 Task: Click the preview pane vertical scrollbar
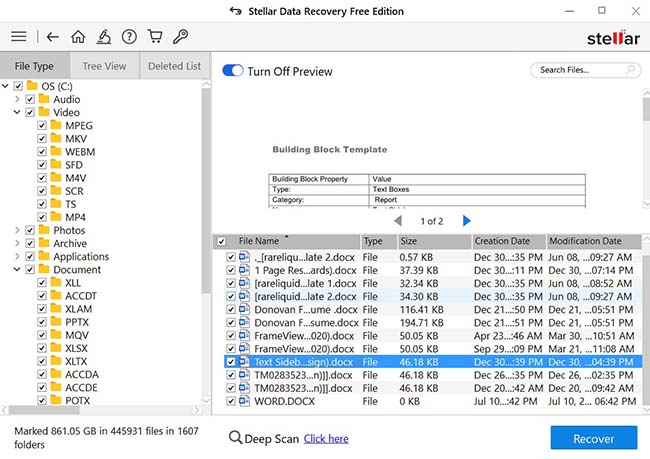[x=646, y=109]
